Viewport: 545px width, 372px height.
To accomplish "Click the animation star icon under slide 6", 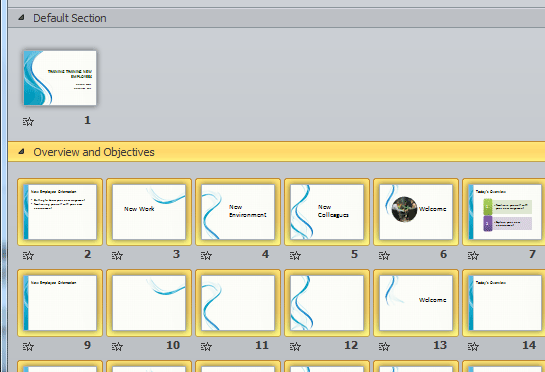I will click(x=384, y=256).
